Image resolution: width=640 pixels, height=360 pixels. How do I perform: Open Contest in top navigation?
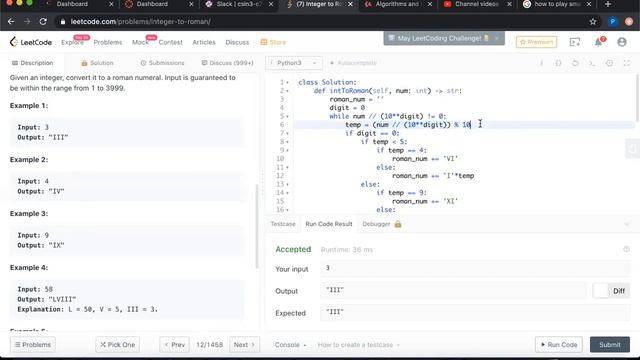(x=171, y=42)
